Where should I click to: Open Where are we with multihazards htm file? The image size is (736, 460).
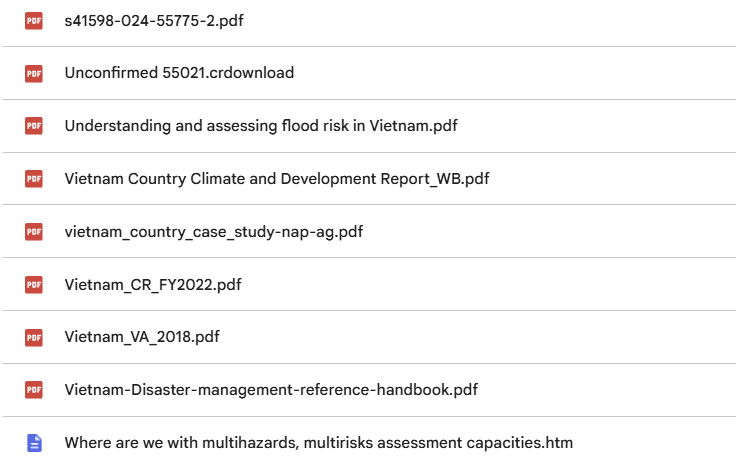319,443
